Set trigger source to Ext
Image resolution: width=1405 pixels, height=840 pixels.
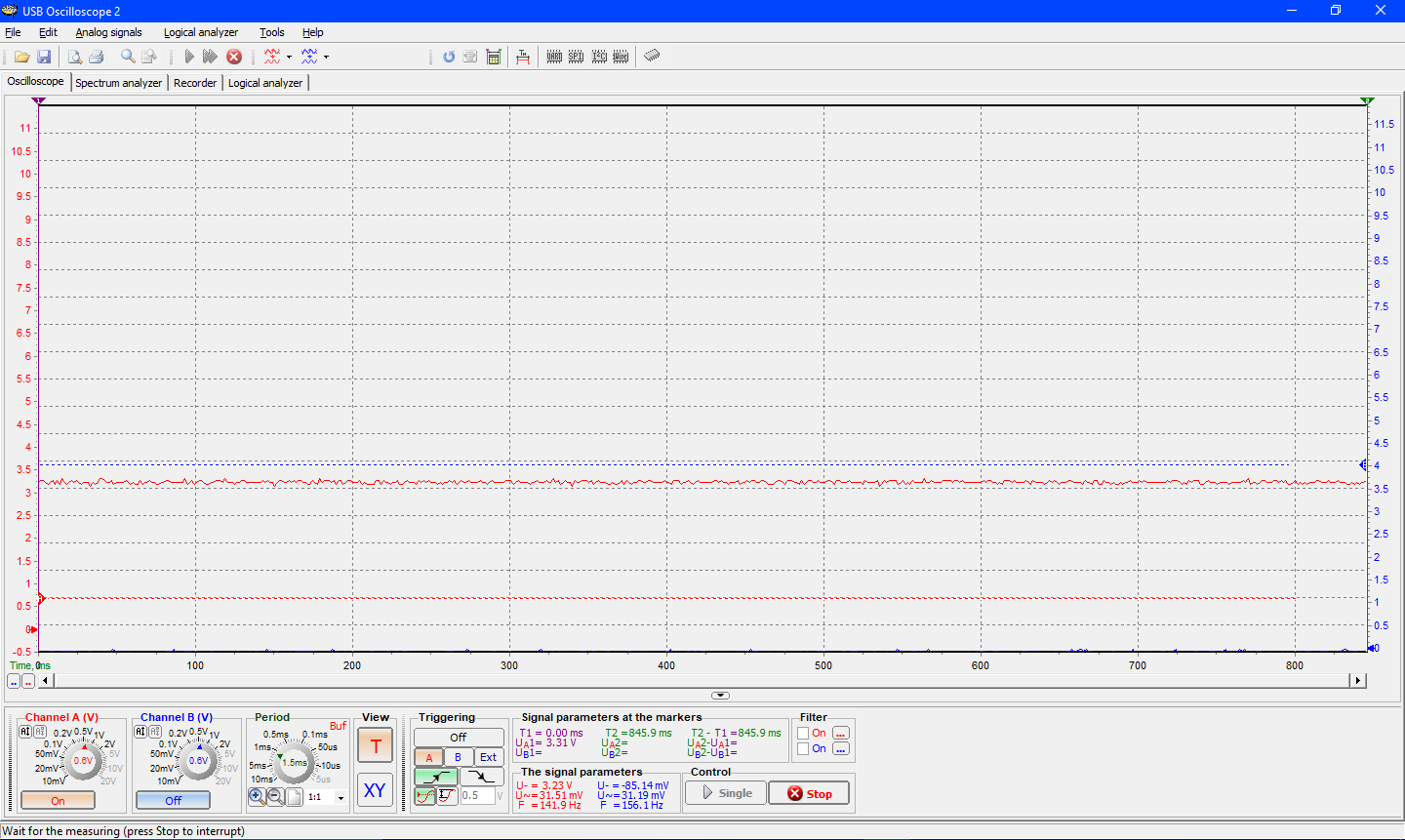point(489,757)
